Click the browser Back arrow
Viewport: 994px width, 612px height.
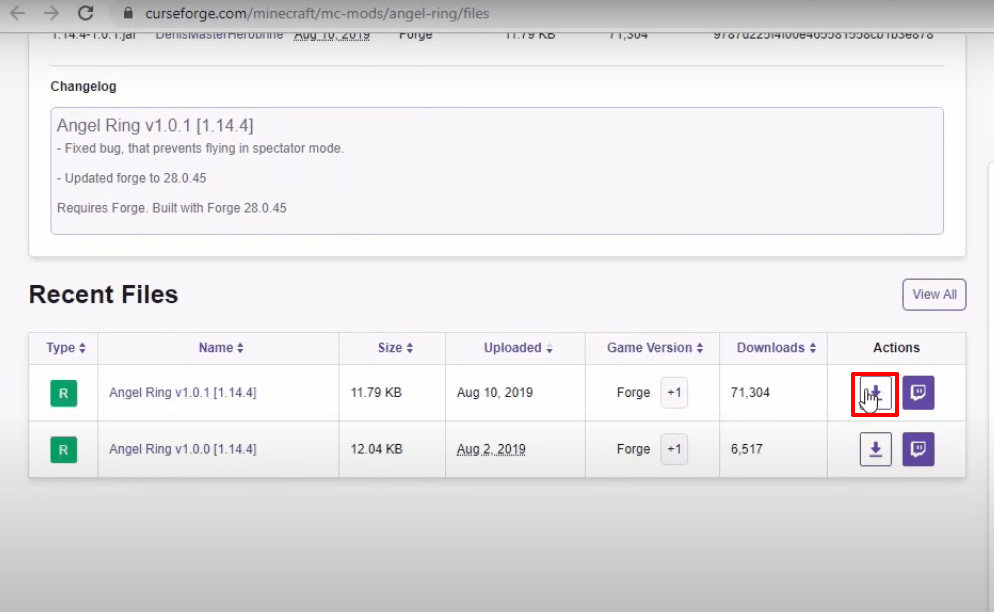click(18, 13)
